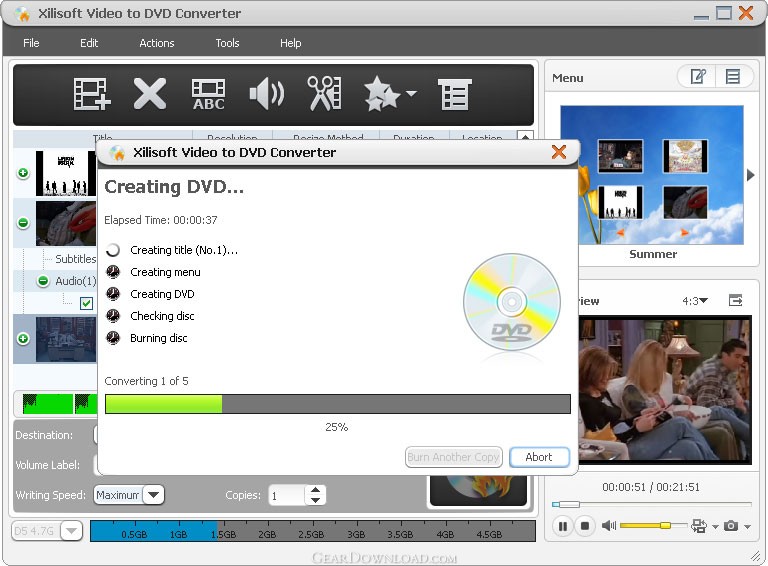The width and height of the screenshot is (768, 566).
Task: Expand the first video title with plus icon
Action: (x=23, y=173)
